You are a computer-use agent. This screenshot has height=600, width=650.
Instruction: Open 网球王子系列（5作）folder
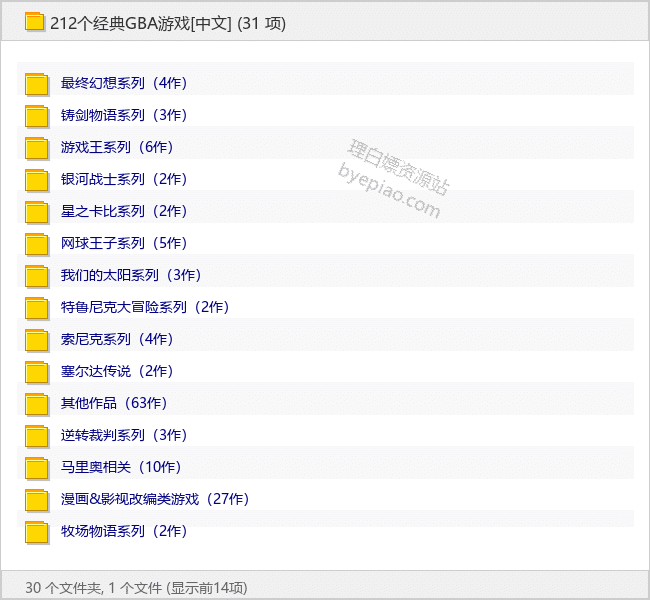point(124,243)
